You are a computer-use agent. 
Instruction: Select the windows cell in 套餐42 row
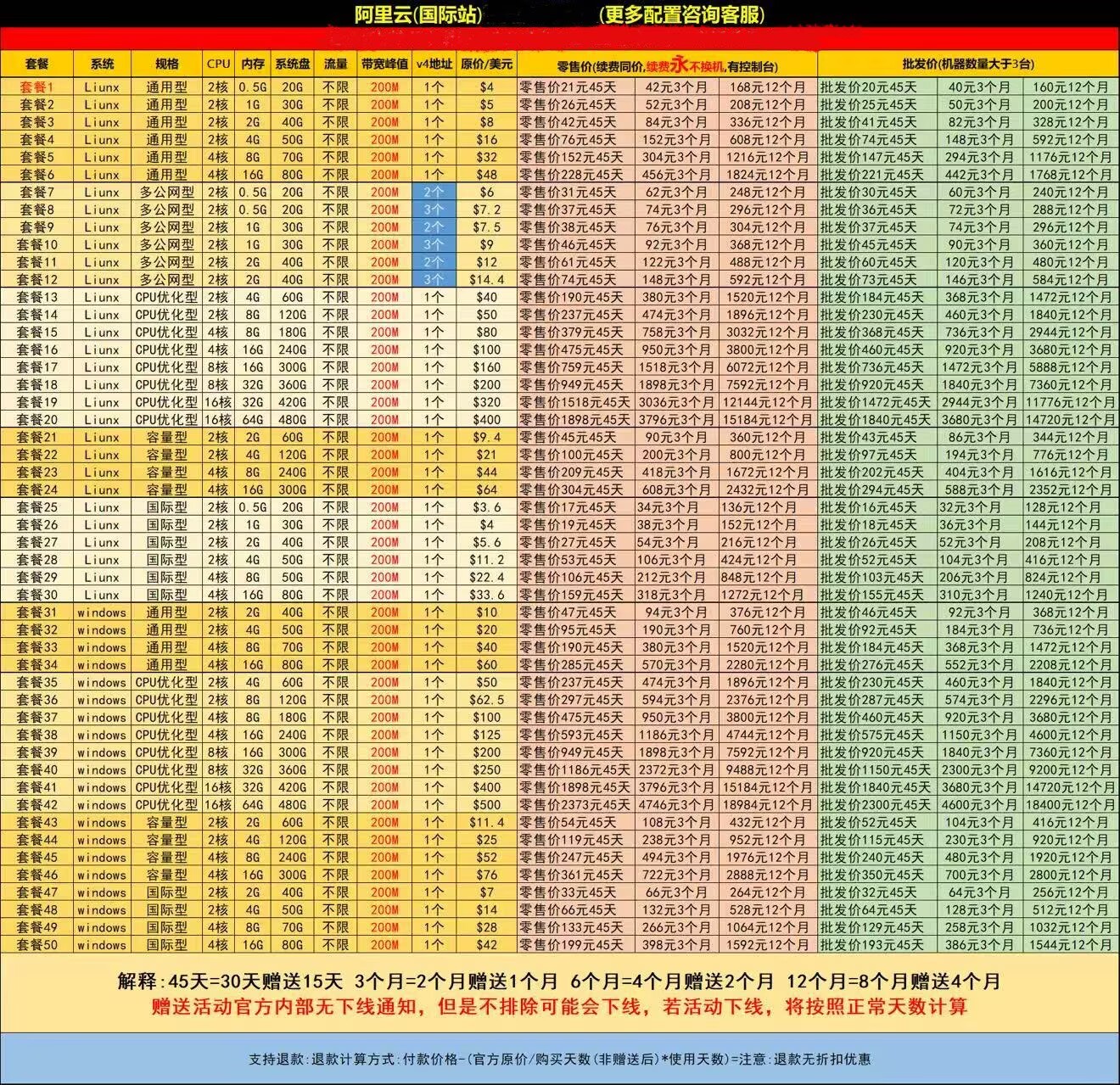(102, 805)
